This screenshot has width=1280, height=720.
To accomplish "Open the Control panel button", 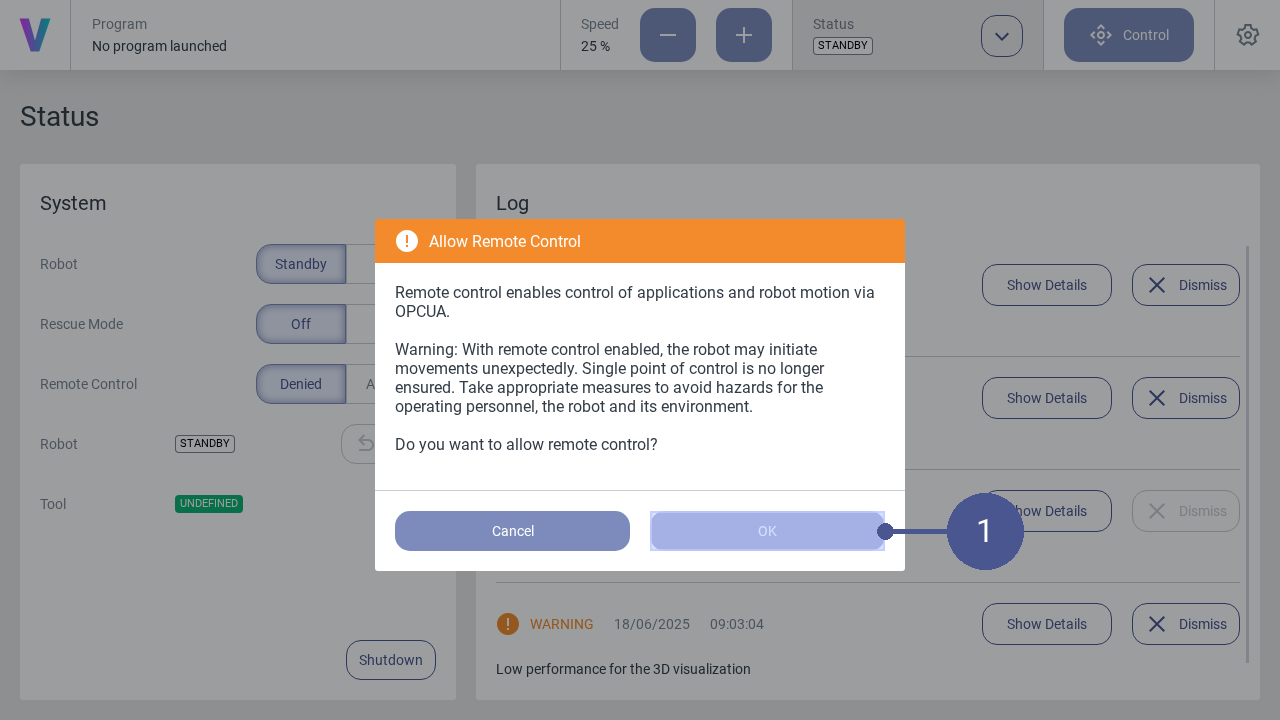I will tap(1129, 35).
